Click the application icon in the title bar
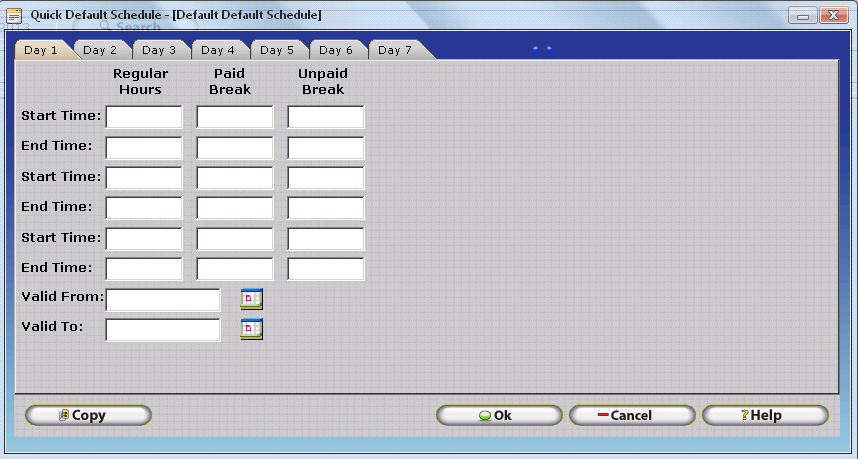 pyautogui.click(x=15, y=15)
